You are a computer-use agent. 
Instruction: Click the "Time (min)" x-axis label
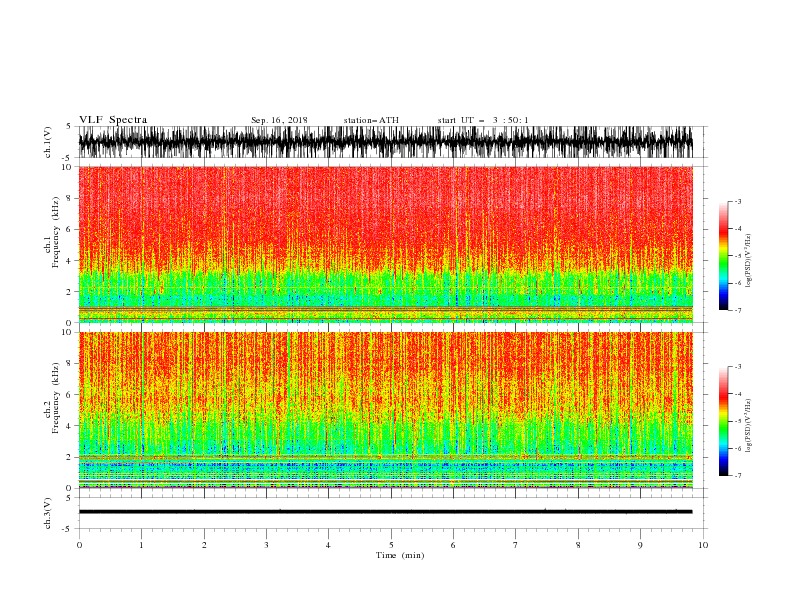tap(400, 555)
